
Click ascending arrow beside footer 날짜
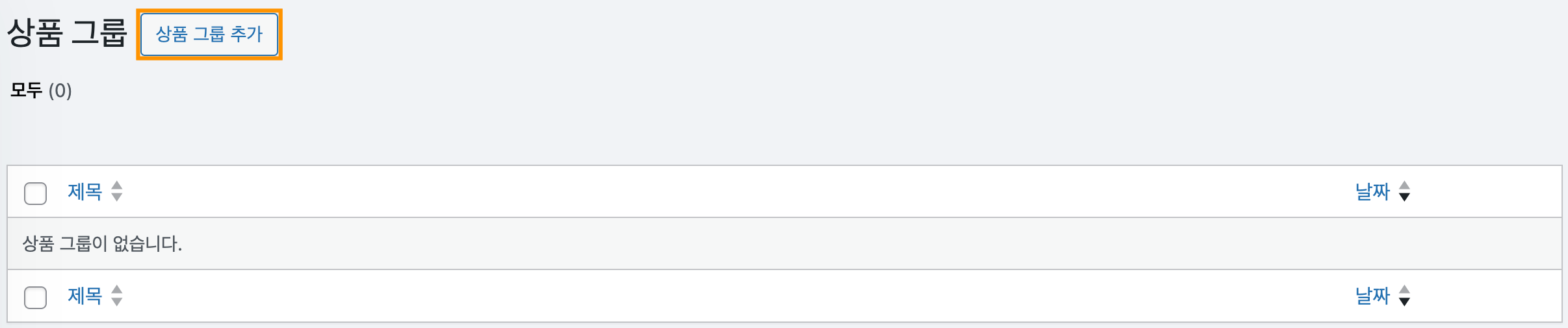pos(1404,290)
